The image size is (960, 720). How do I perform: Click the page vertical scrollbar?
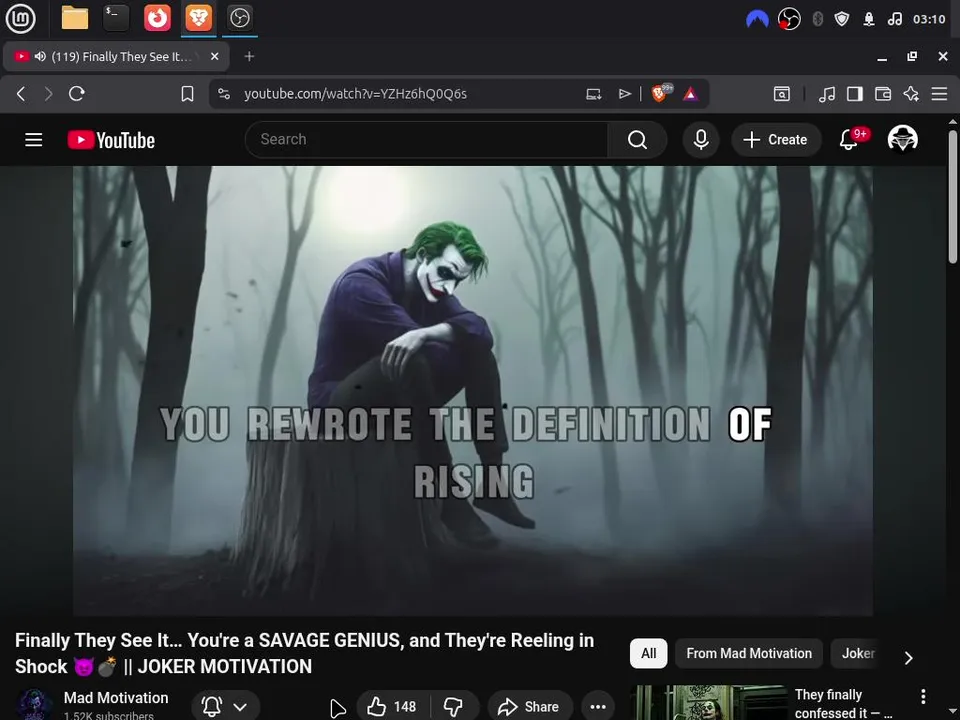[953, 197]
